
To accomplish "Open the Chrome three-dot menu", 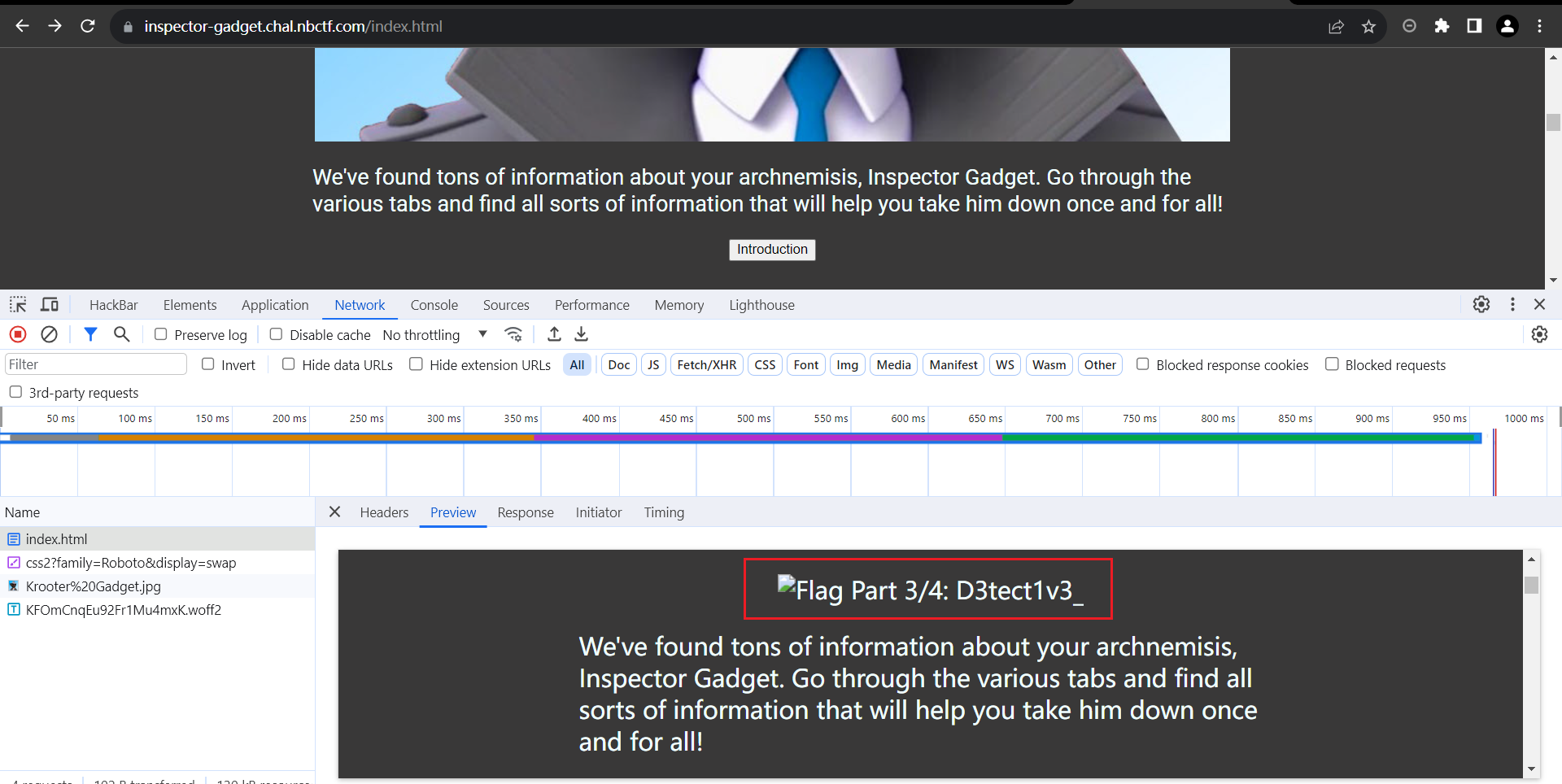I will click(x=1539, y=26).
